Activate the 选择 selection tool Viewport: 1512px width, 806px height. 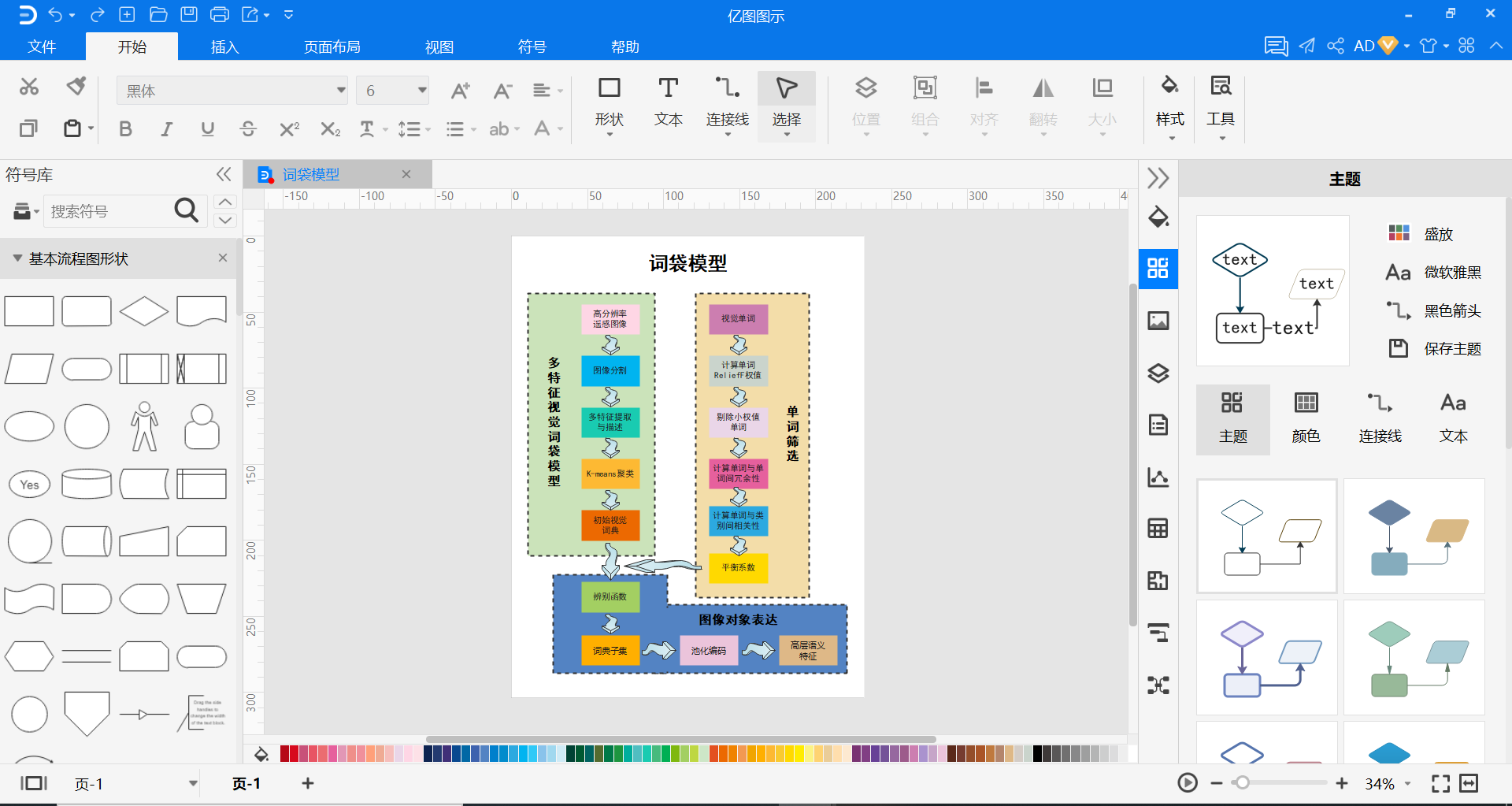coord(786,106)
